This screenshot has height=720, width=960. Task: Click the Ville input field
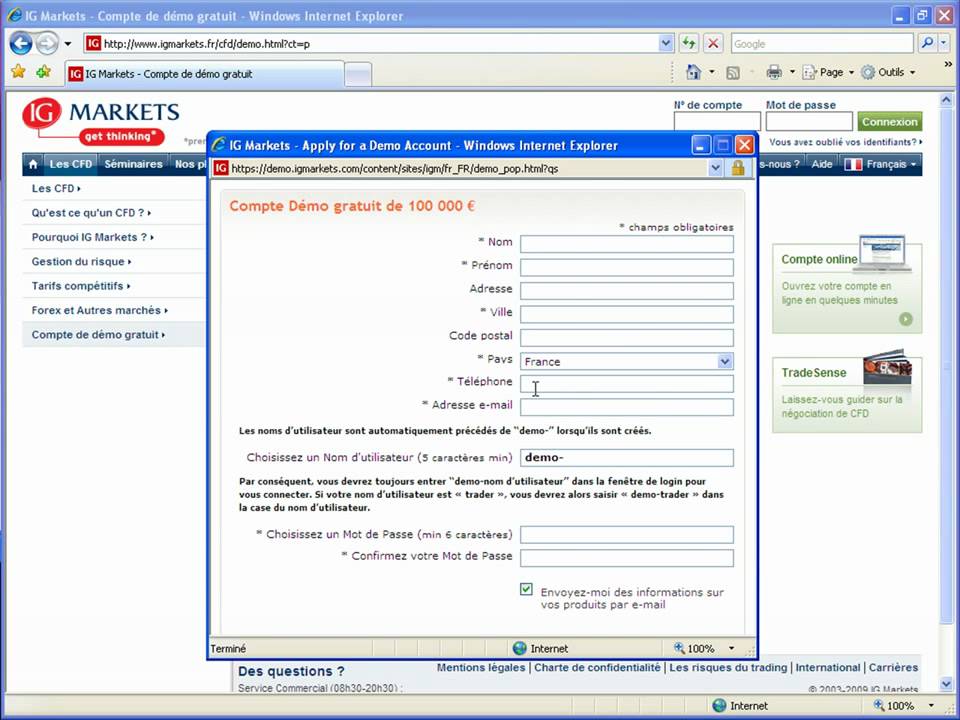[626, 314]
